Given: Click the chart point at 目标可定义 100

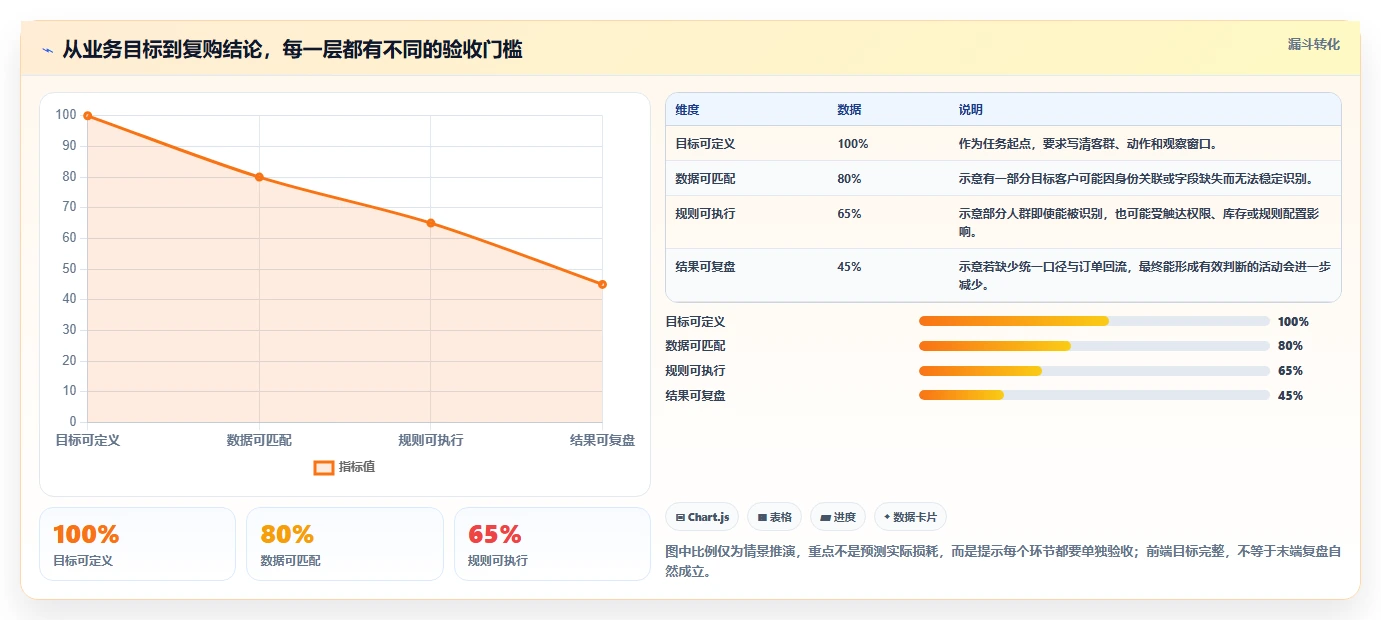Looking at the screenshot, I should 88,116.
